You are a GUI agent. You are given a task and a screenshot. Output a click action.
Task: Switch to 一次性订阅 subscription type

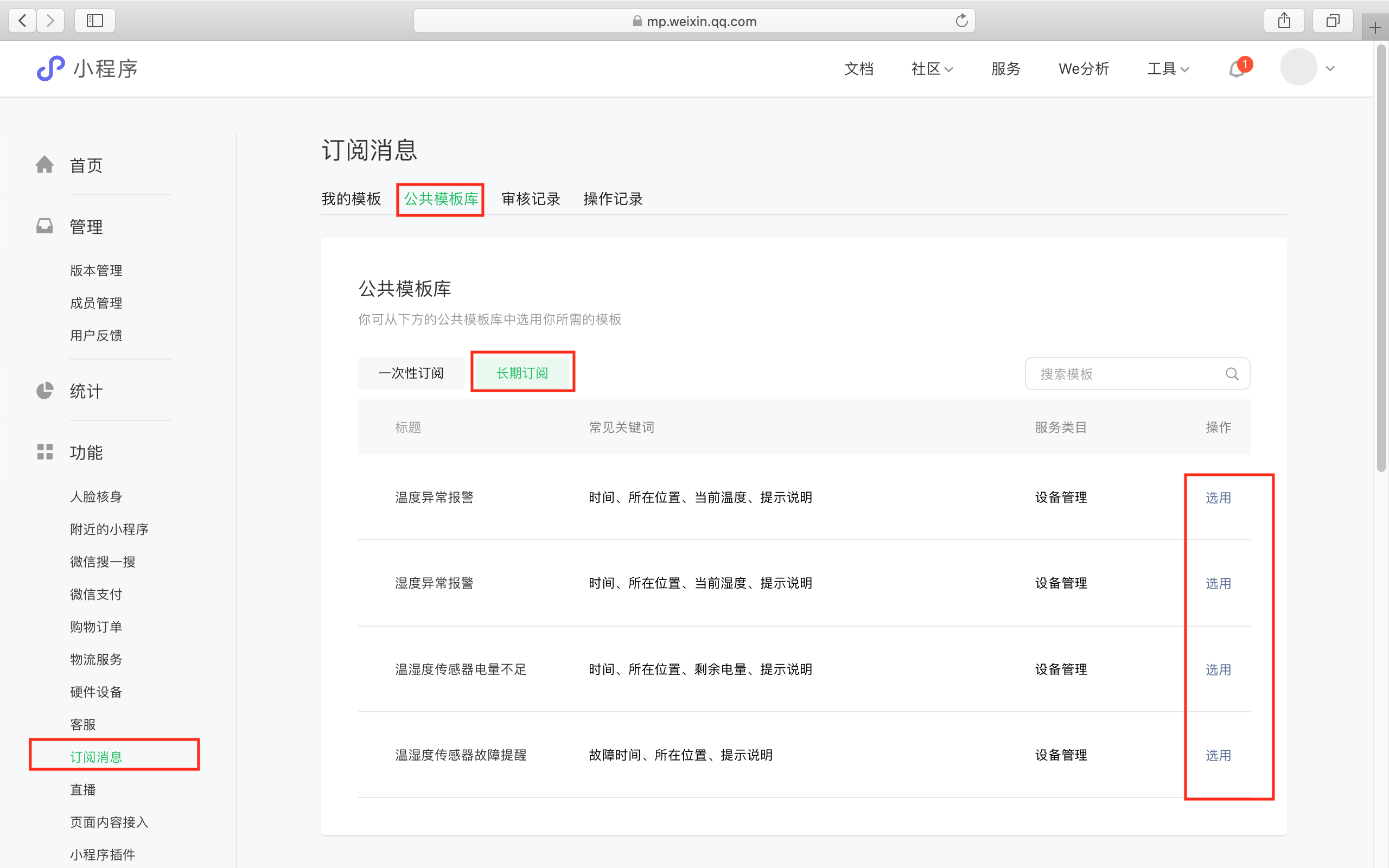(411, 373)
